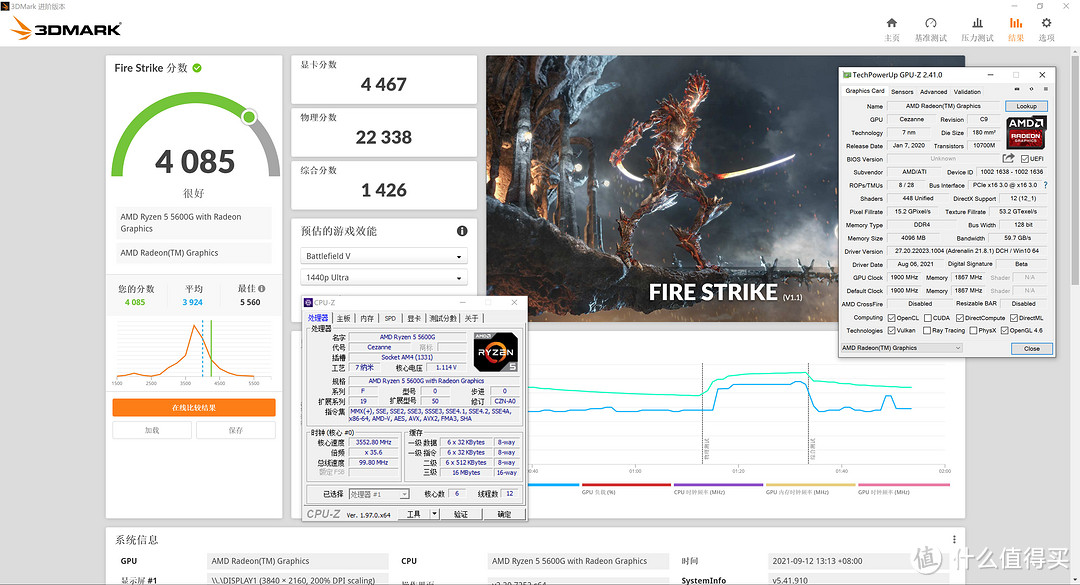
Task: Click the info icon beside 预估的游戏效能
Action: point(462,231)
